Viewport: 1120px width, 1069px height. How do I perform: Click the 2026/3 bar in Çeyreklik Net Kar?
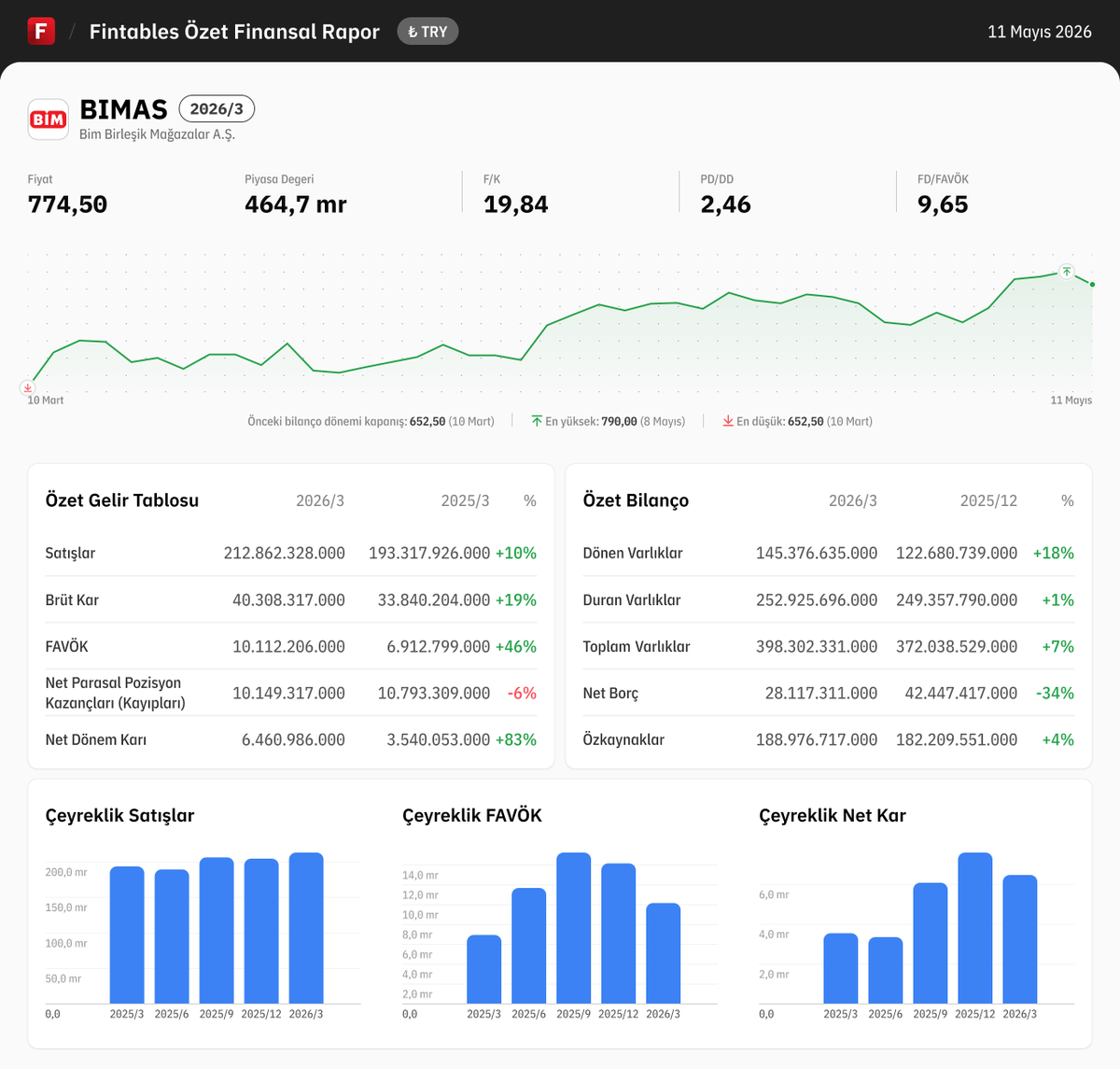(x=1020, y=939)
